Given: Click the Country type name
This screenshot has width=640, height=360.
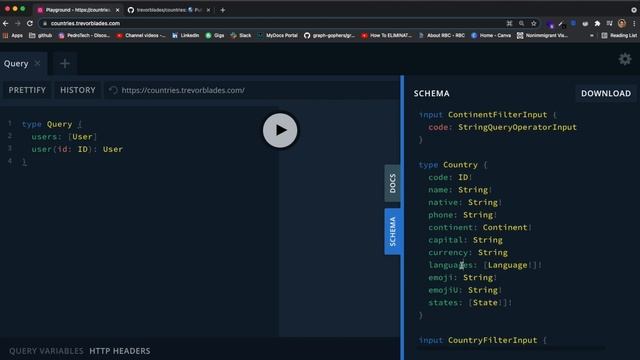Looking at the screenshot, I should pos(460,165).
